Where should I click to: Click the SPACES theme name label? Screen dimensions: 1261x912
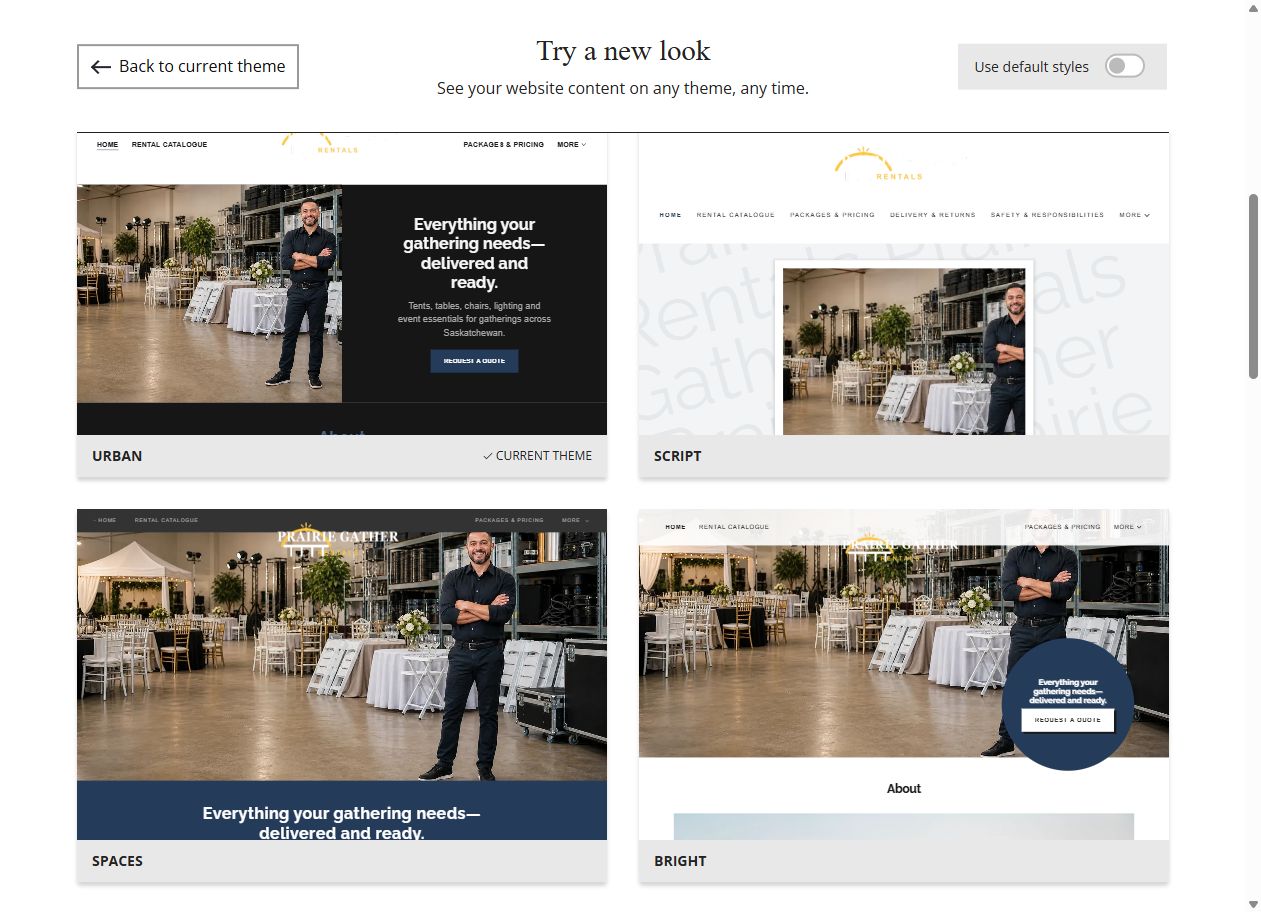(x=117, y=861)
